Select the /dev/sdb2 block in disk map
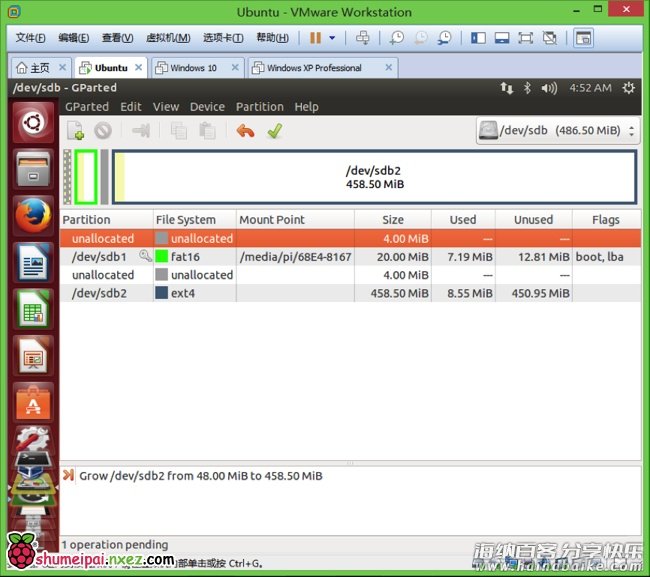 374,177
